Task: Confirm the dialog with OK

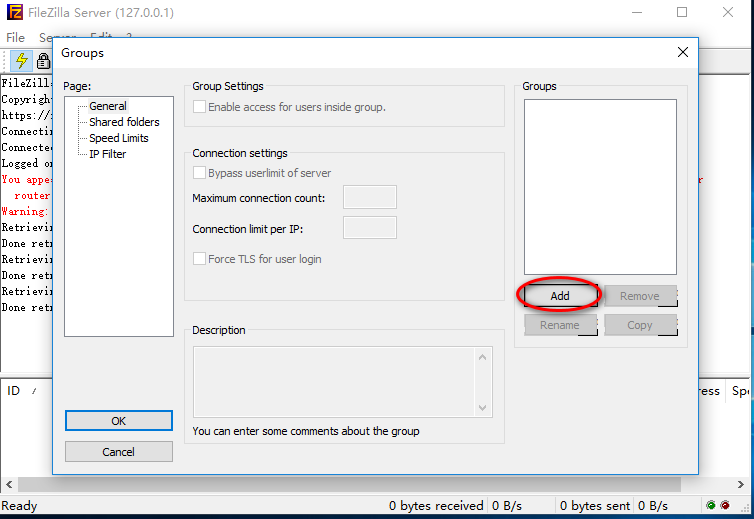Action: click(x=119, y=421)
